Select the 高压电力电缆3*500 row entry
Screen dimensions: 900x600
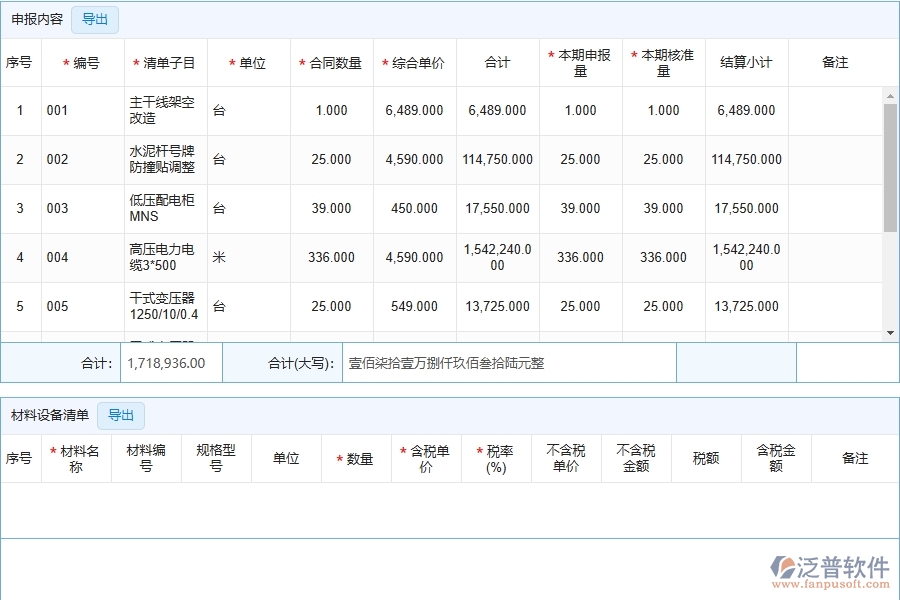coord(163,257)
